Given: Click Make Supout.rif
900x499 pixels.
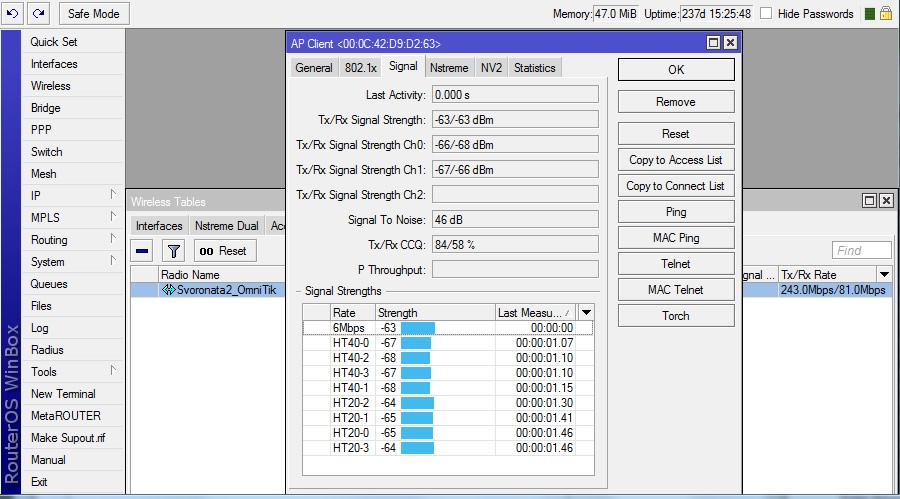Looking at the screenshot, I should [68, 438].
